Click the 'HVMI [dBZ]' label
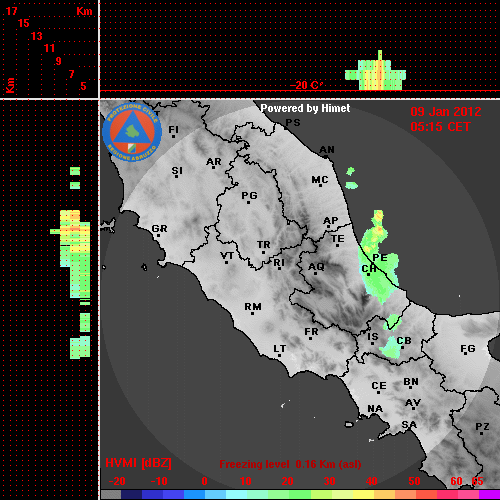This screenshot has height=500, width=500. click(138, 463)
